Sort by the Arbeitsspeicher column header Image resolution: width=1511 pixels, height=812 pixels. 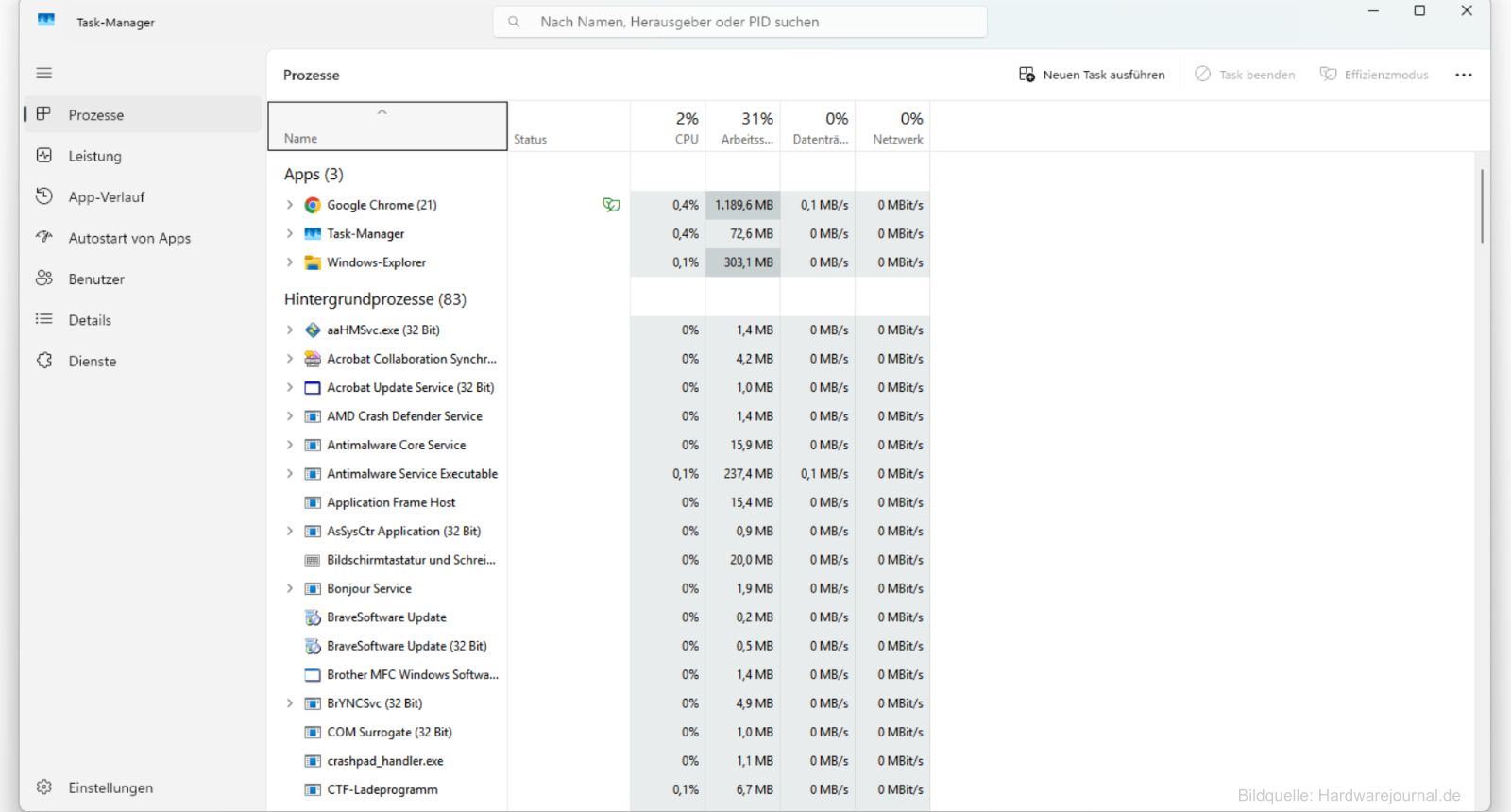[743, 127]
